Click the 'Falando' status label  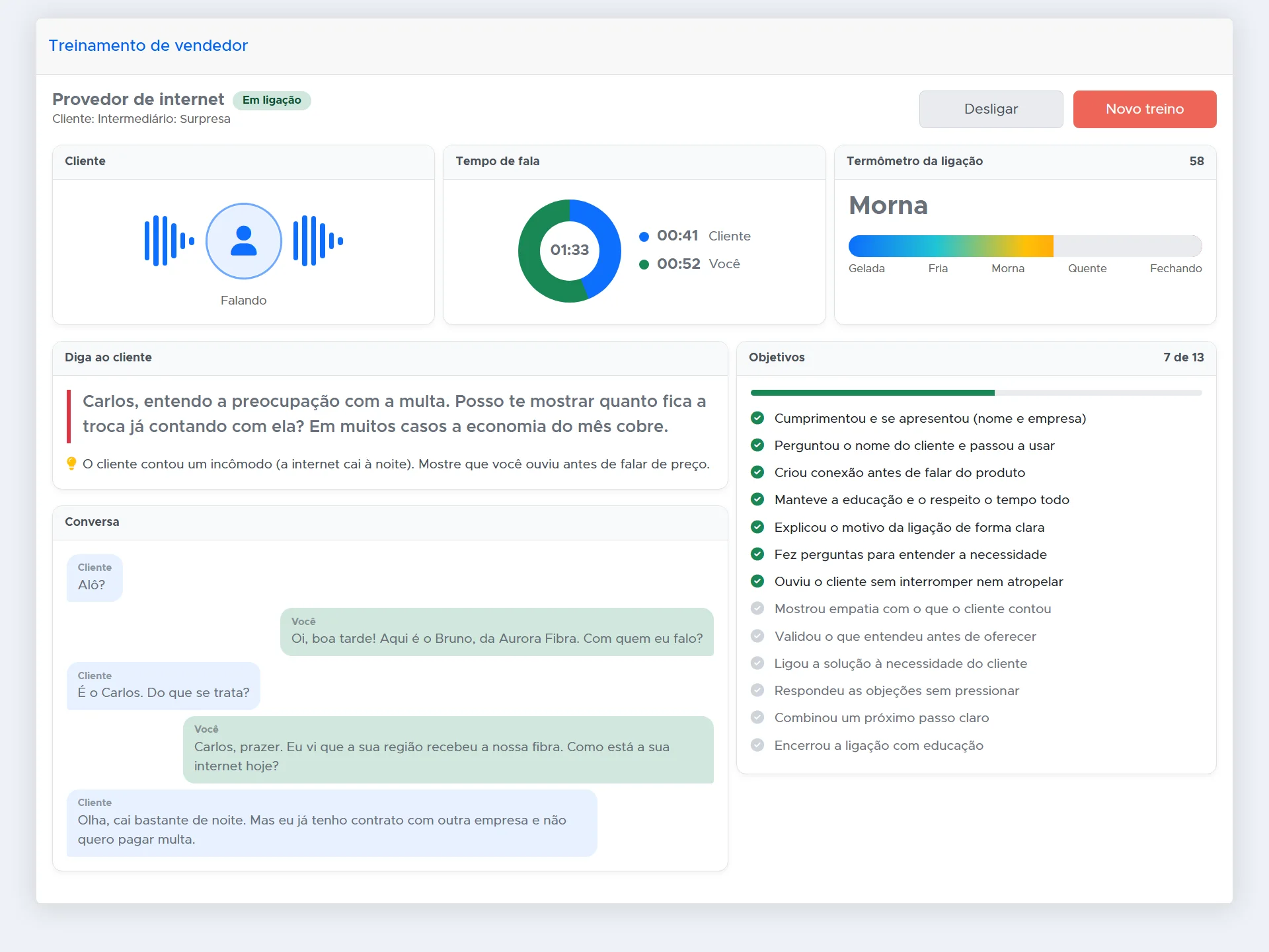(243, 301)
